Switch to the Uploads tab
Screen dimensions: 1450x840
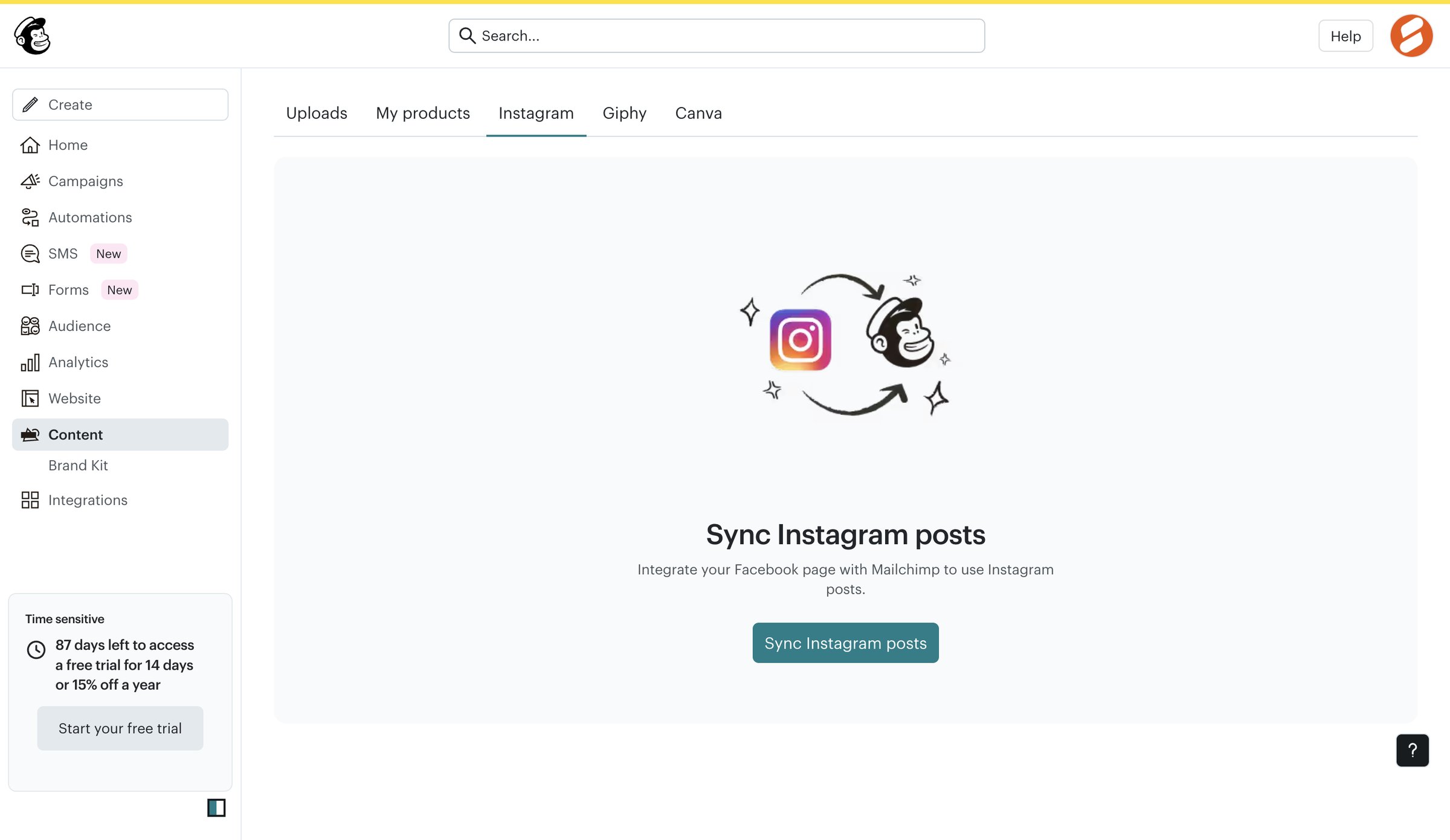coord(317,113)
